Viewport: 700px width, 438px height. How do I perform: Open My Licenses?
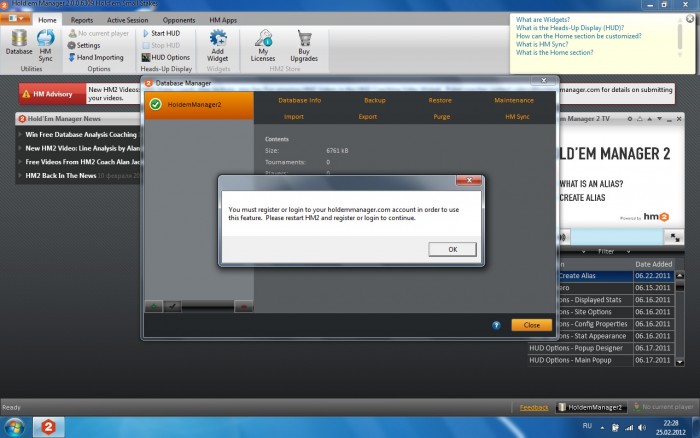(263, 46)
